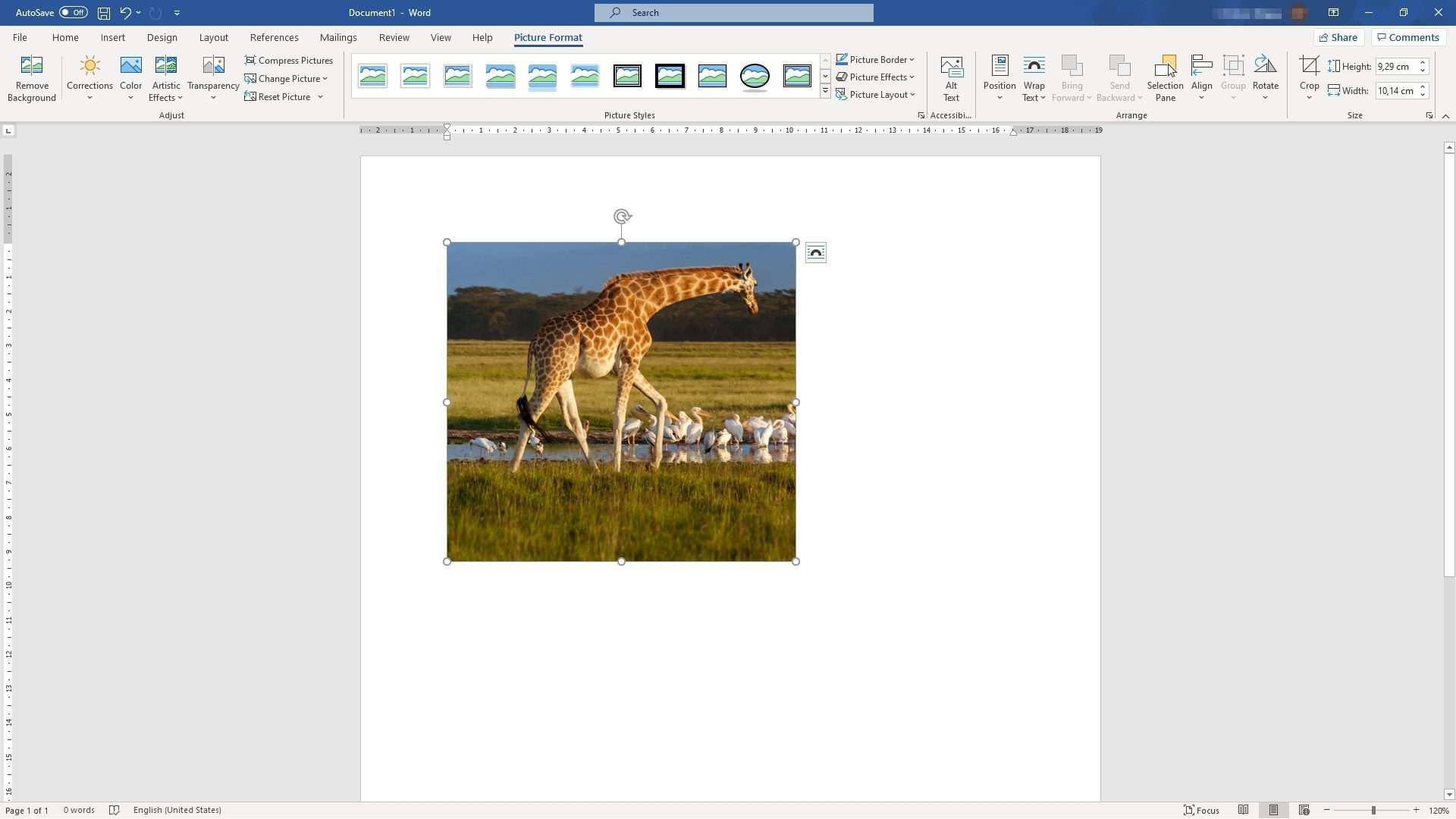Expand the Picture Styles gallery
Image resolution: width=1456 pixels, height=819 pixels.
(825, 90)
